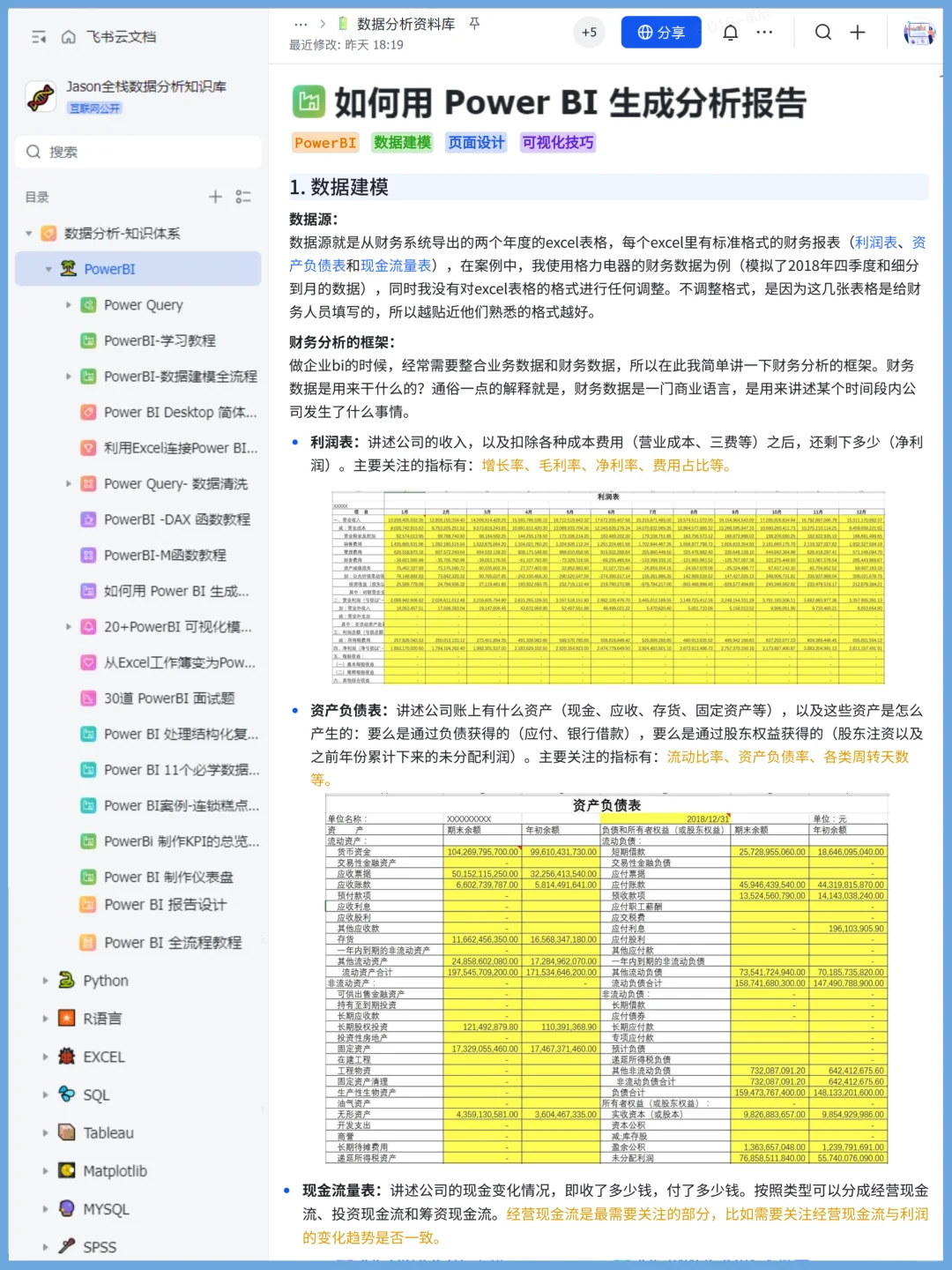Open Power BI 报告设计 page

tap(165, 904)
